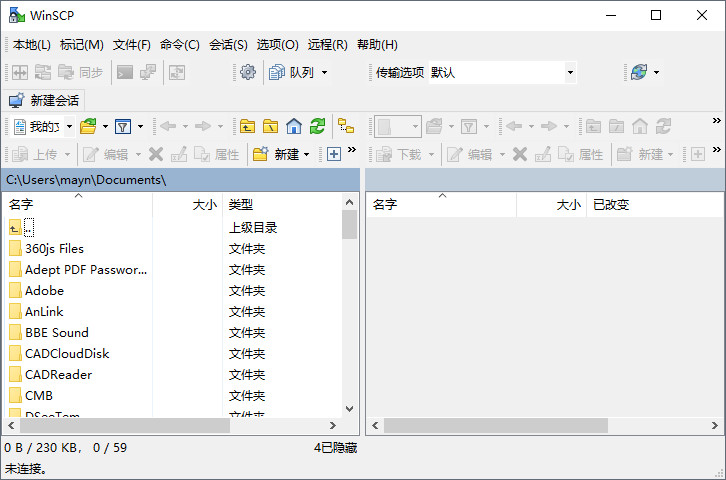
Task: Refresh the local directory listing
Action: pos(317,126)
